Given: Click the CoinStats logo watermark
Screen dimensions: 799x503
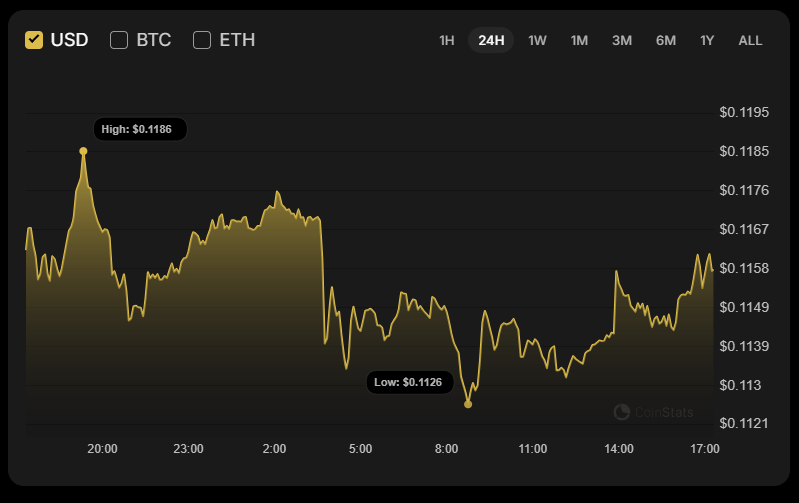Looking at the screenshot, I should [x=653, y=412].
